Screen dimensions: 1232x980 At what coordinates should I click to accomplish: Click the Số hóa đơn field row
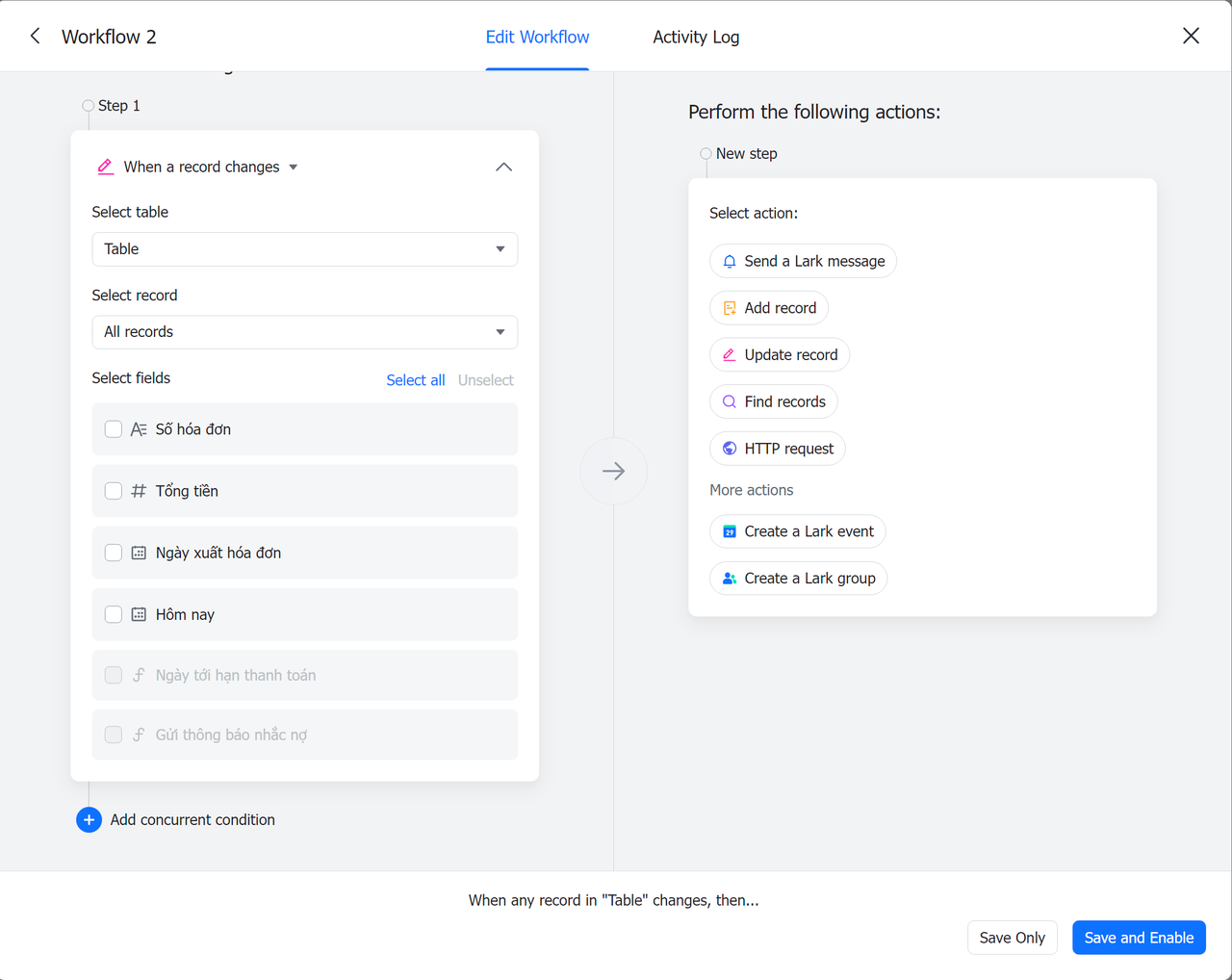click(305, 429)
